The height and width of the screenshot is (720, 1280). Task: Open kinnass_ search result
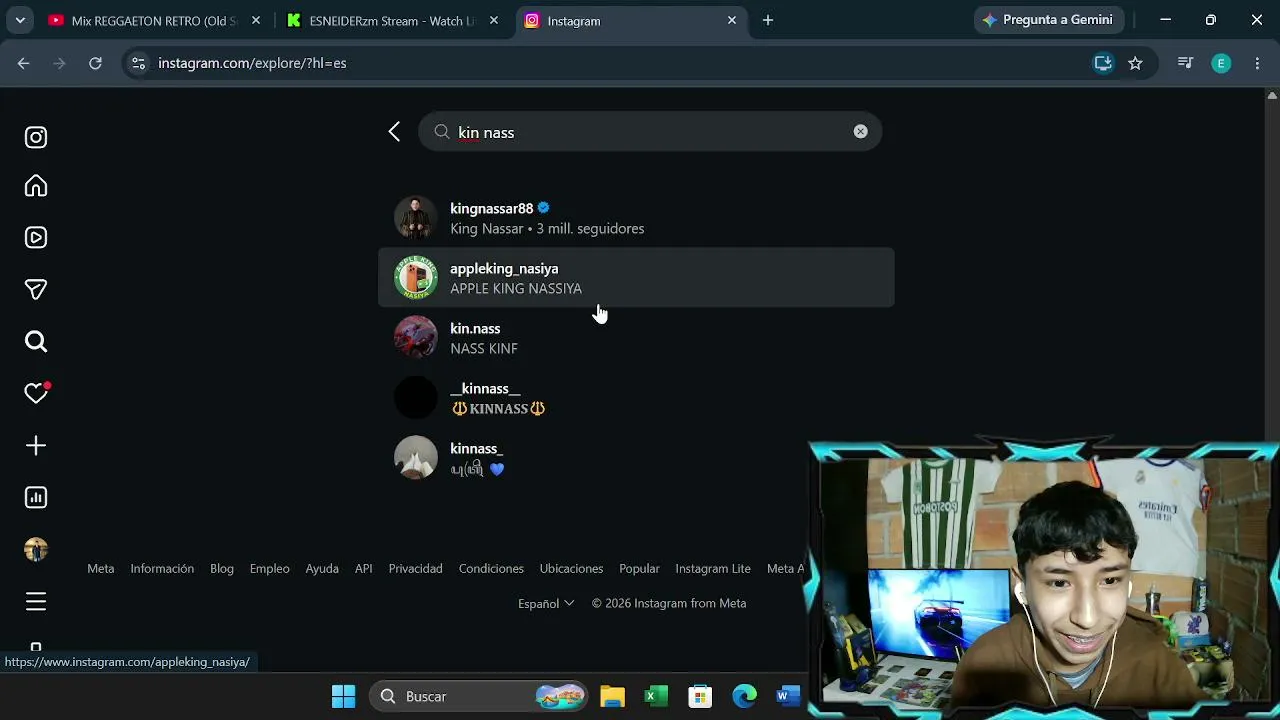coord(636,458)
